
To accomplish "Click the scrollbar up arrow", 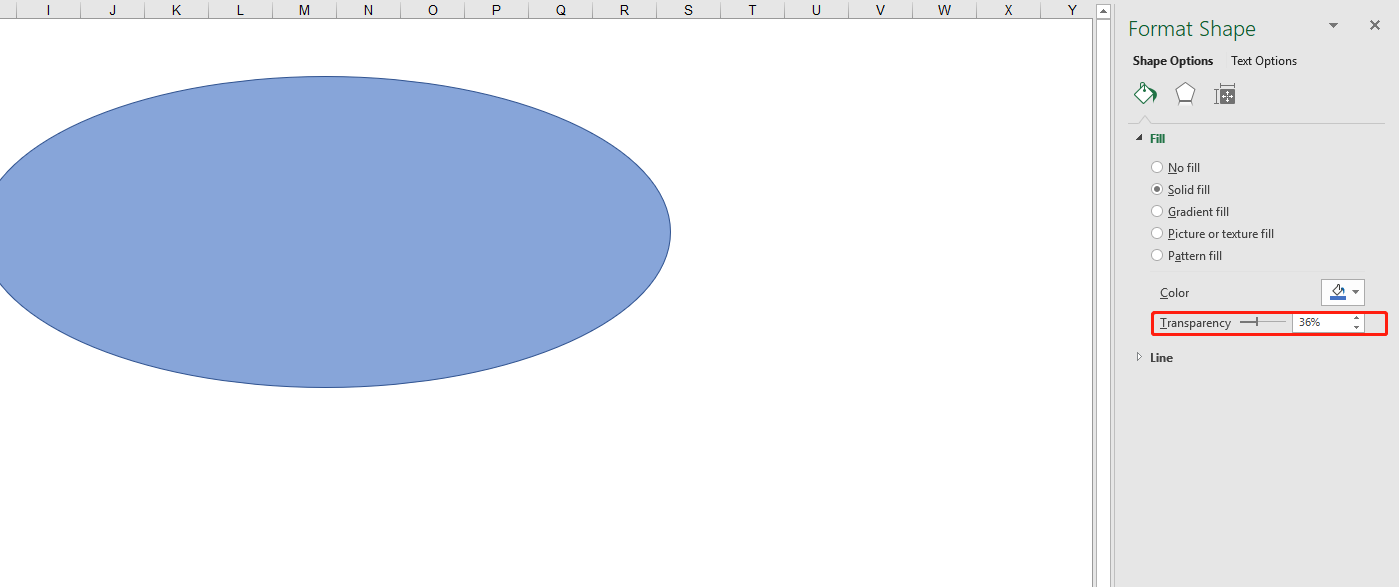I will (x=1103, y=11).
